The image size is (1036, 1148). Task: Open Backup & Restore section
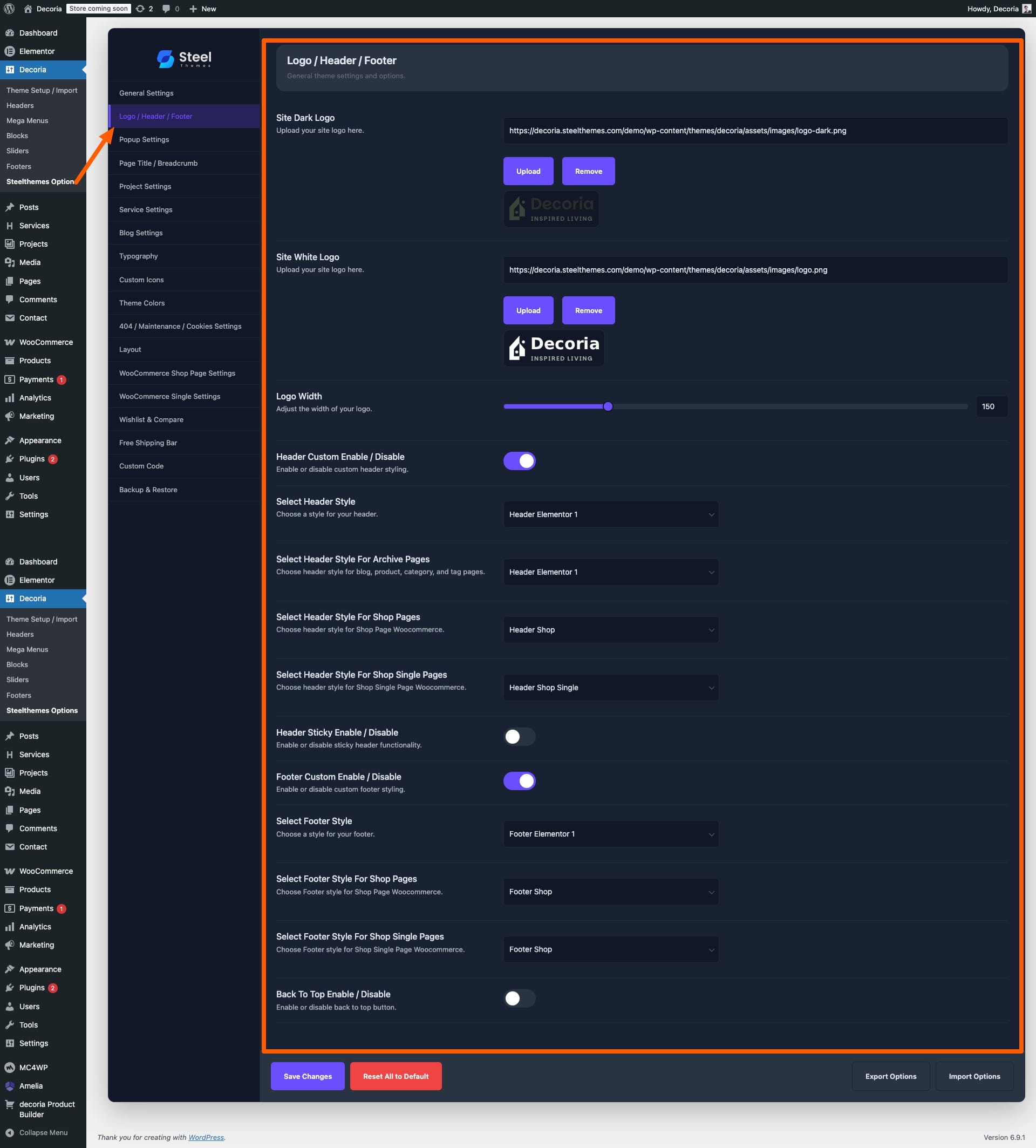[x=184, y=490]
